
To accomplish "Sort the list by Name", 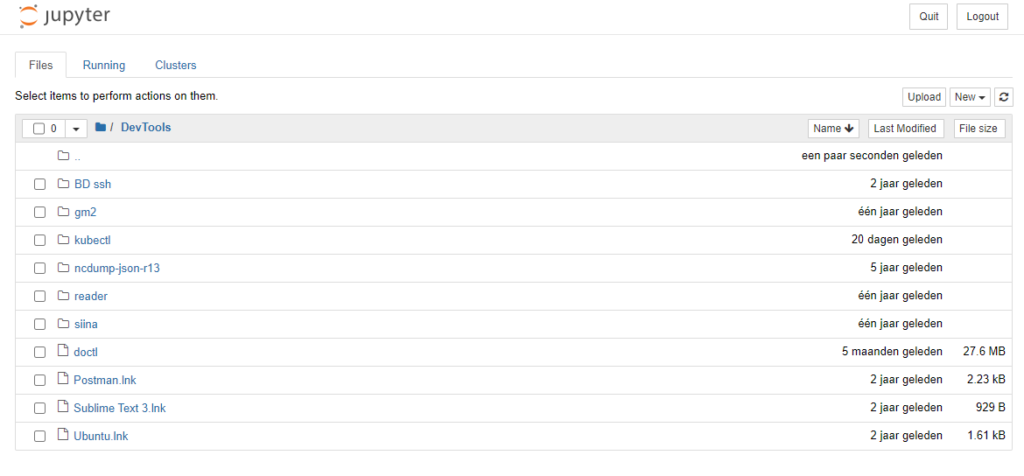I will tap(834, 128).
